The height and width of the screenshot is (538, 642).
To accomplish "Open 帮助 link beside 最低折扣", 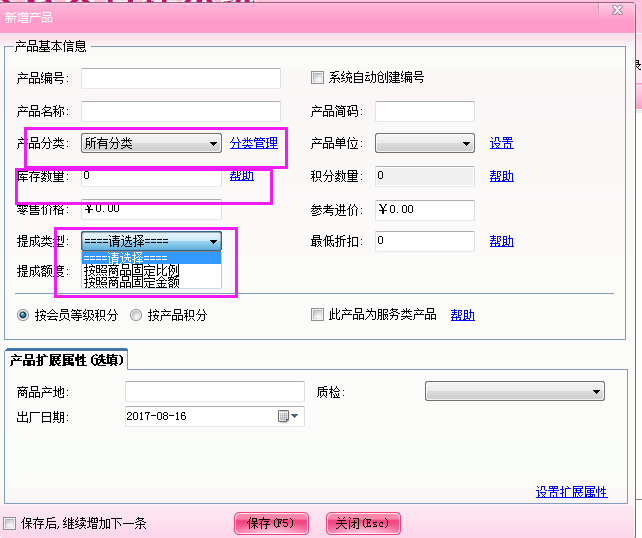I will (502, 241).
